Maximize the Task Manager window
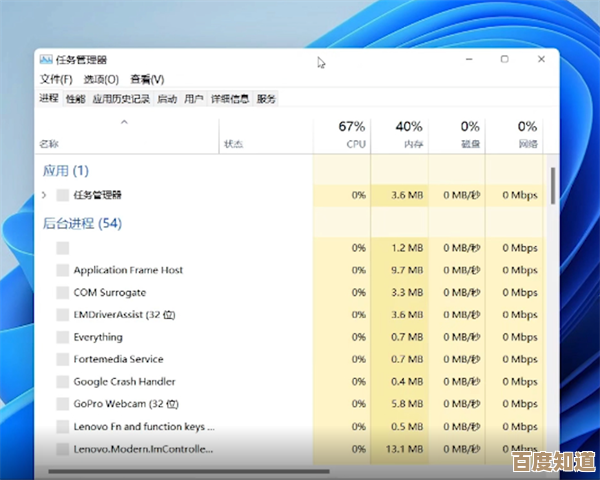The width and height of the screenshot is (600, 480). (505, 59)
